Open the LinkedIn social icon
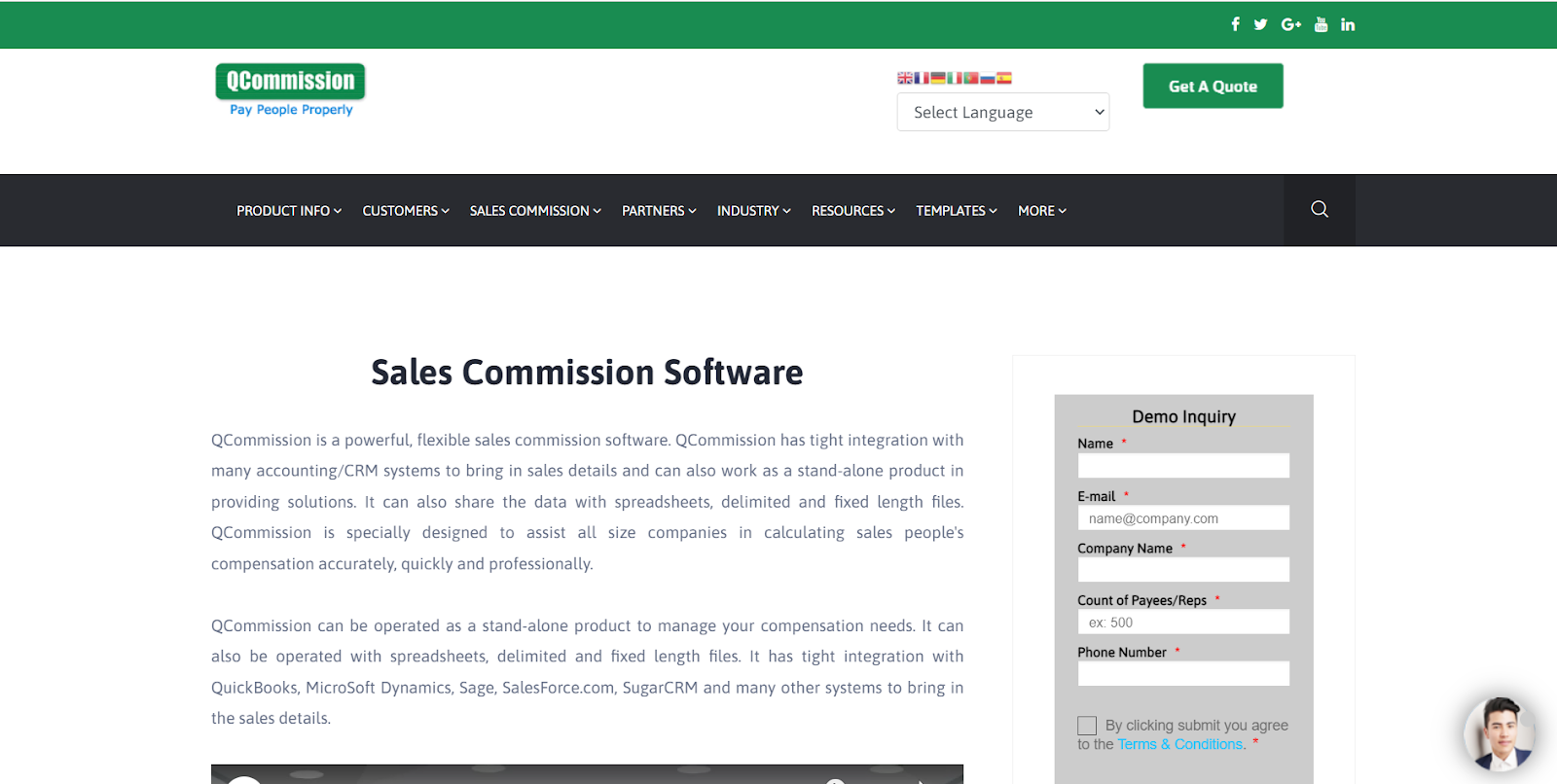 pos(1348,24)
